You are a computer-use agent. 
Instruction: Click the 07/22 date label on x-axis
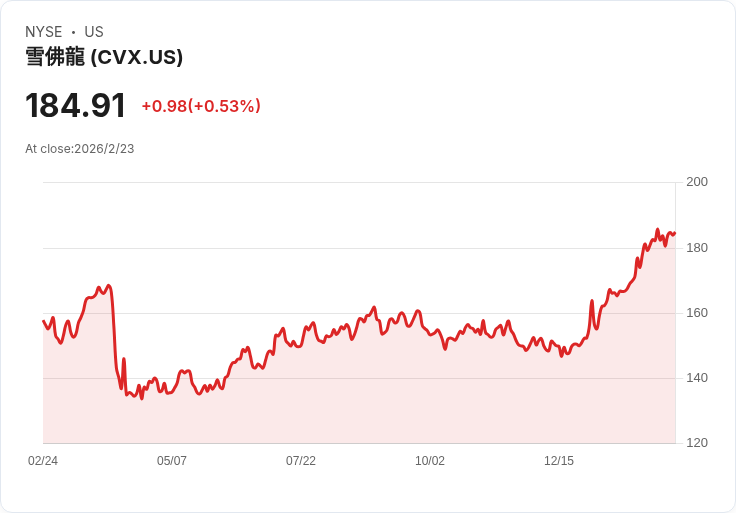click(x=301, y=461)
